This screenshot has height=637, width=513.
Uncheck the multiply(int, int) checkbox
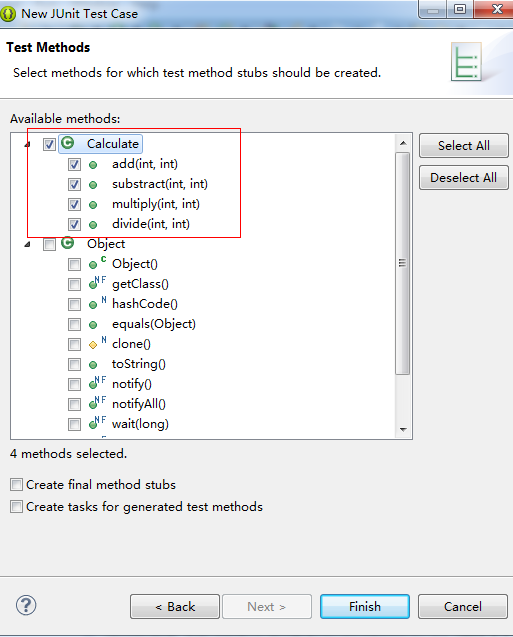[x=74, y=204]
